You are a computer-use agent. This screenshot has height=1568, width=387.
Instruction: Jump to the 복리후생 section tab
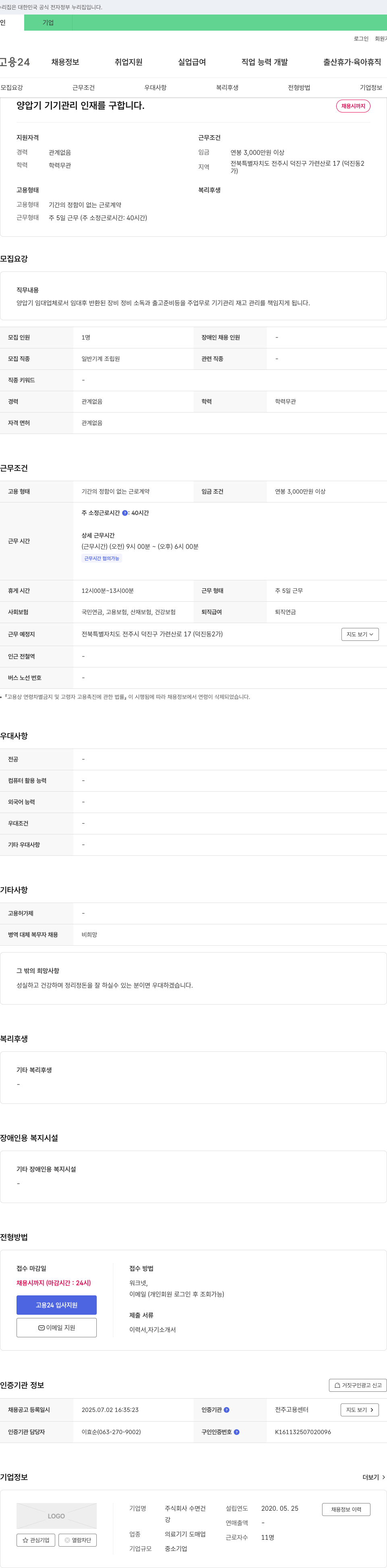point(227,88)
